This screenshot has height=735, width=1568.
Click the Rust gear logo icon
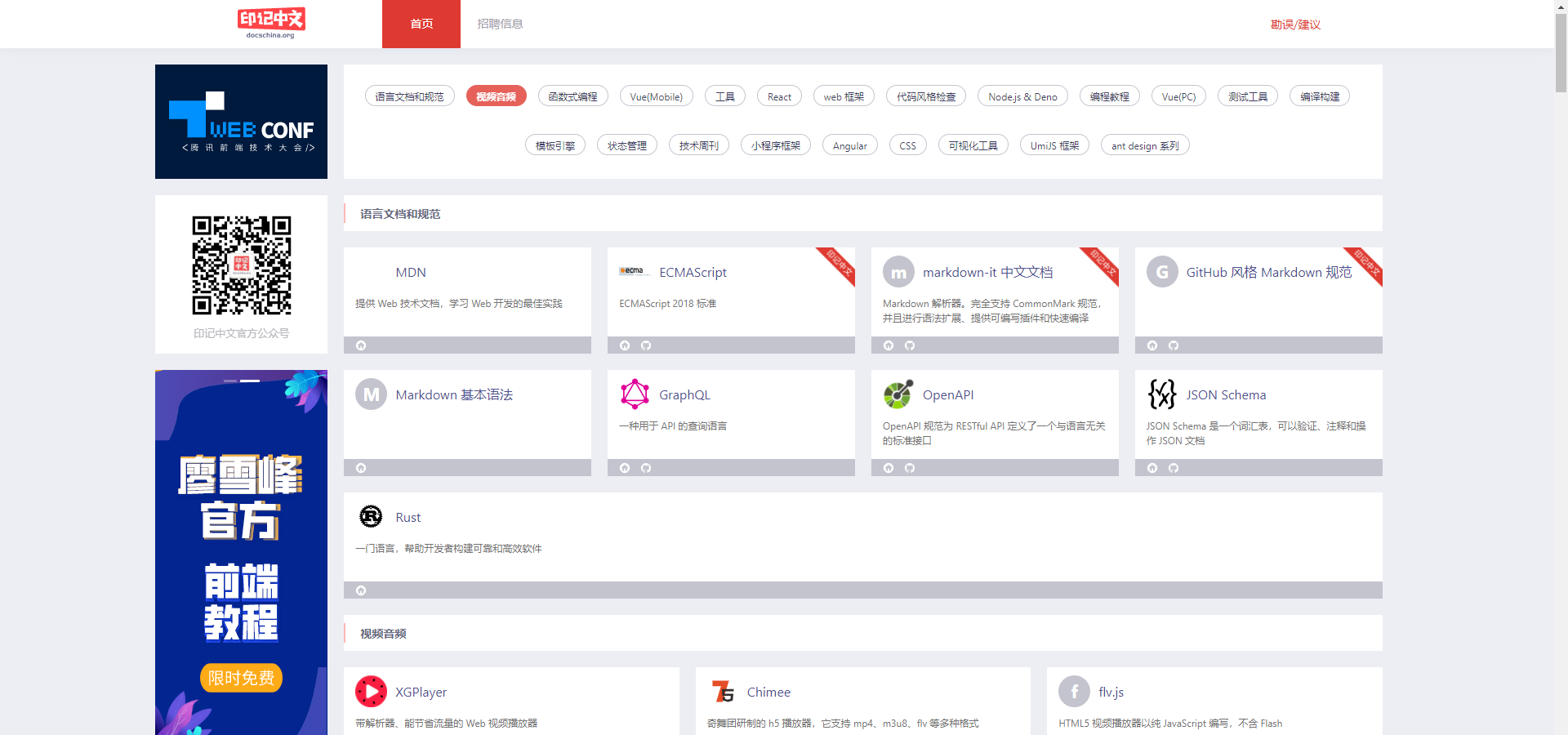pyautogui.click(x=371, y=517)
